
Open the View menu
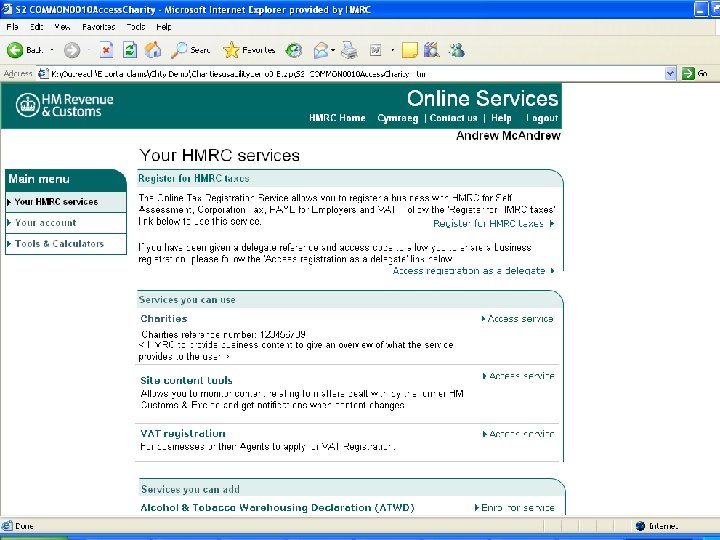click(62, 27)
